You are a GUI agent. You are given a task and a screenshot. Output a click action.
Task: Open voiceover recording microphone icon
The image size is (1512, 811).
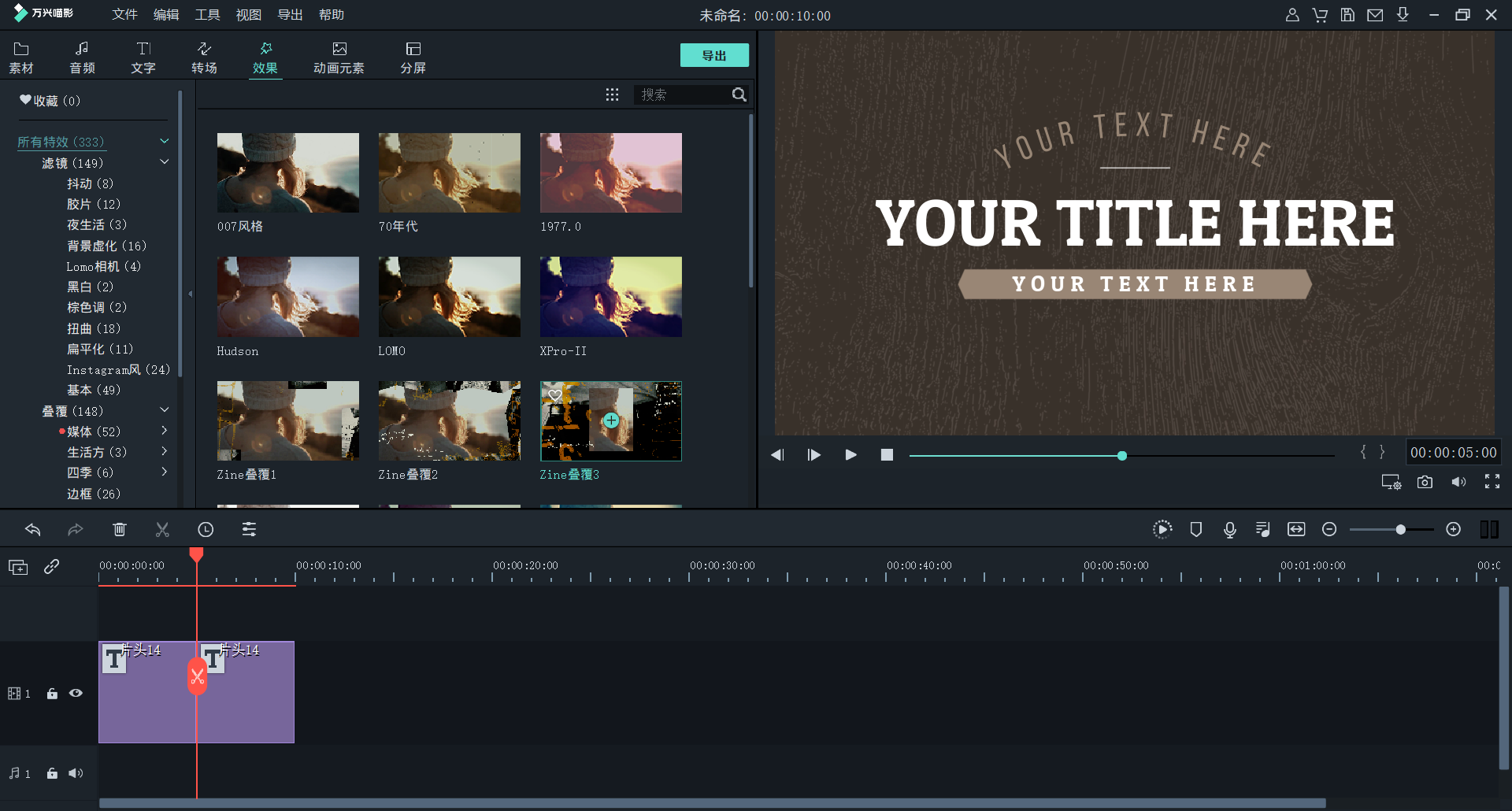[1229, 530]
